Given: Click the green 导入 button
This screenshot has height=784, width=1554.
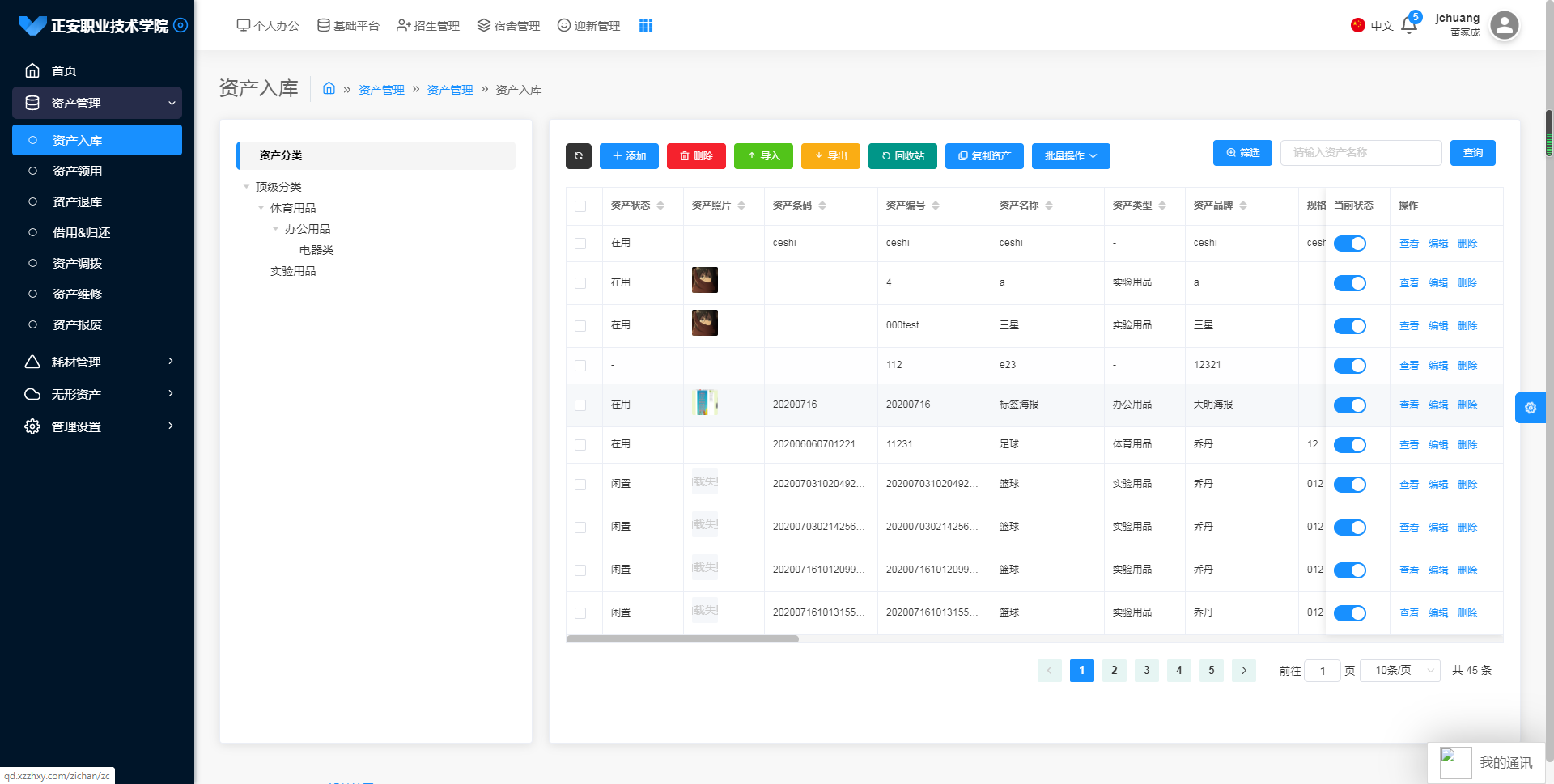Looking at the screenshot, I should point(763,156).
